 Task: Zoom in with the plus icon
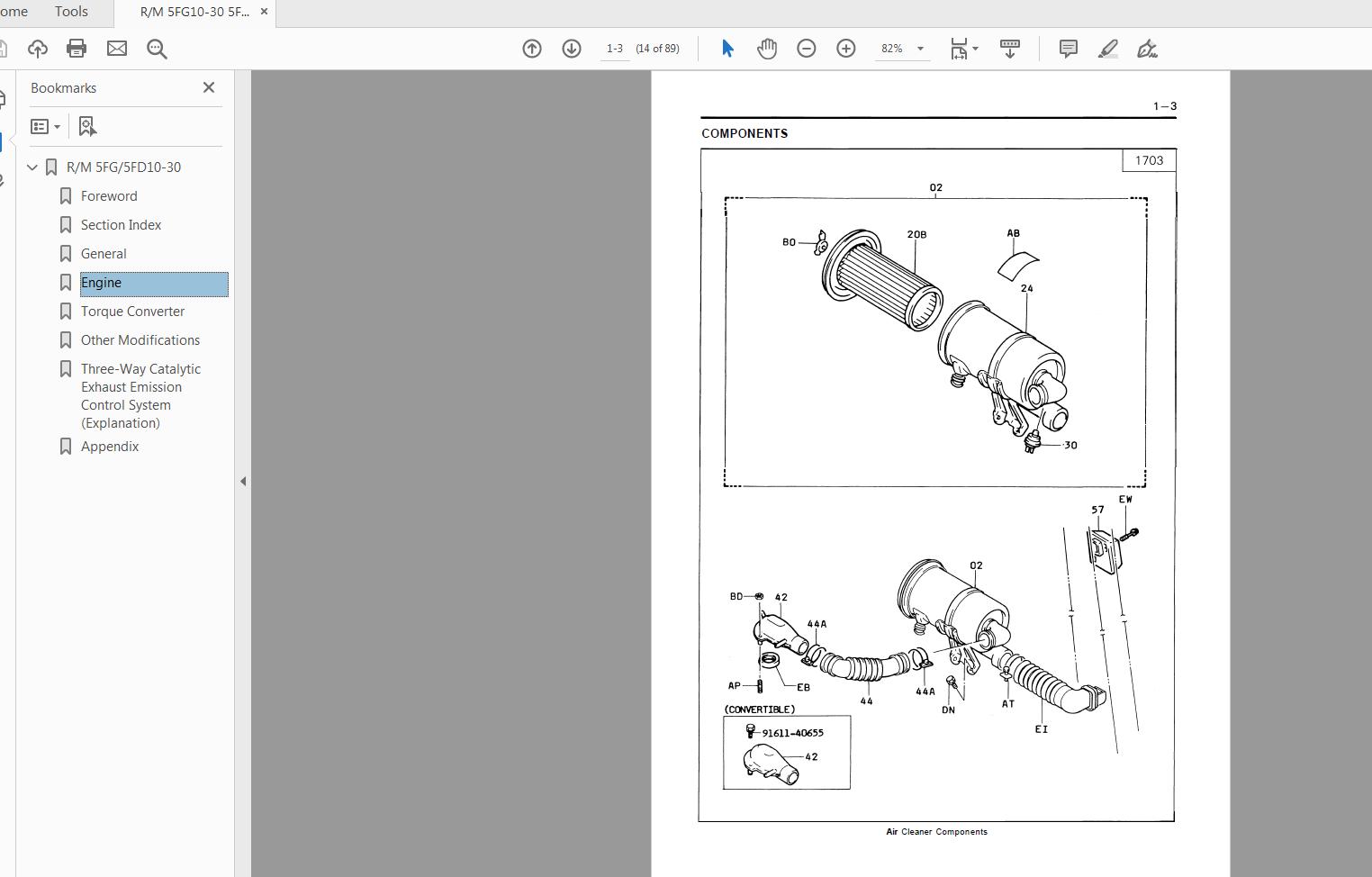click(x=846, y=49)
